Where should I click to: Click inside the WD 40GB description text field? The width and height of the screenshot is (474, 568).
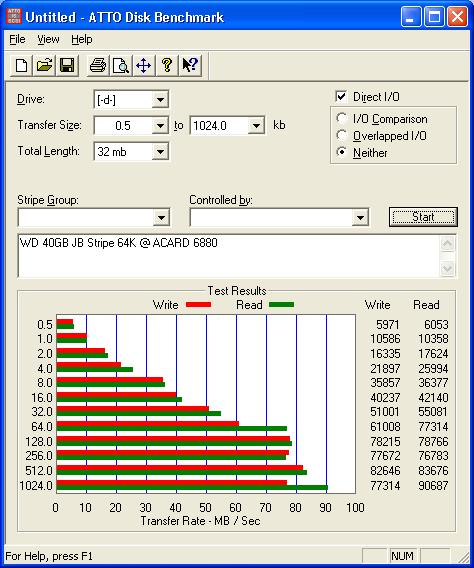(x=229, y=256)
